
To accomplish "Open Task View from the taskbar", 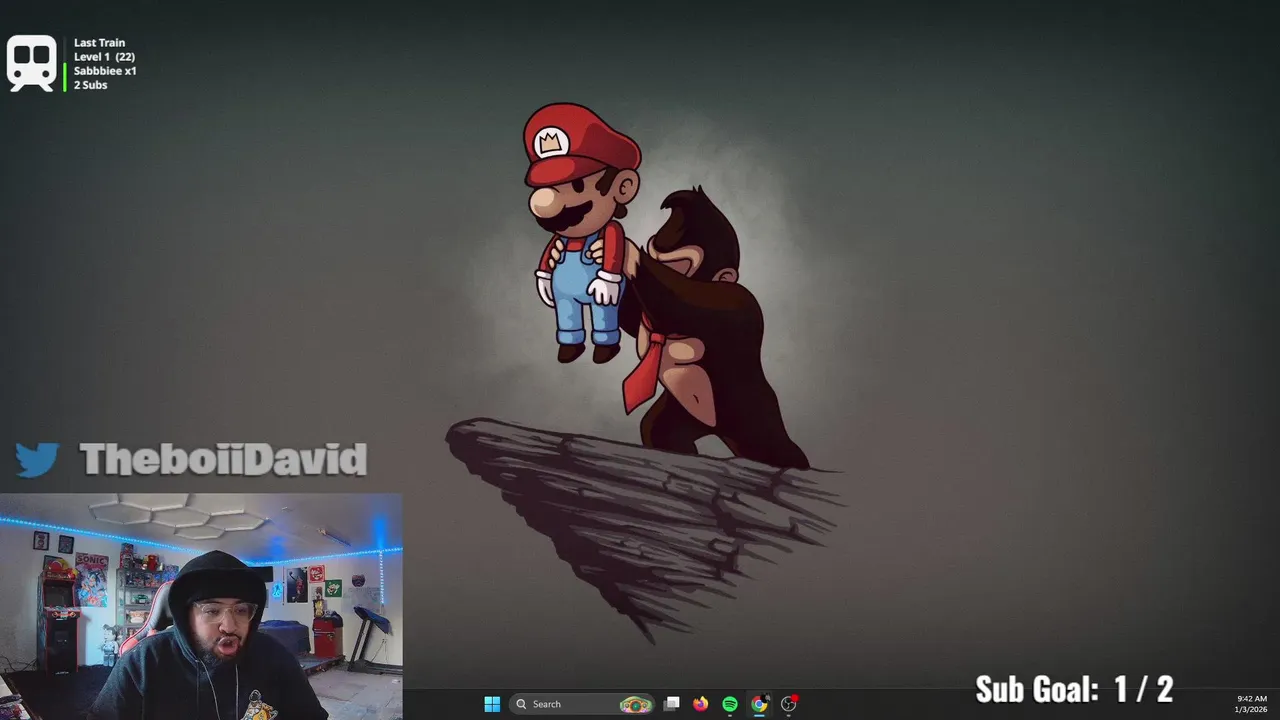I will 672,704.
